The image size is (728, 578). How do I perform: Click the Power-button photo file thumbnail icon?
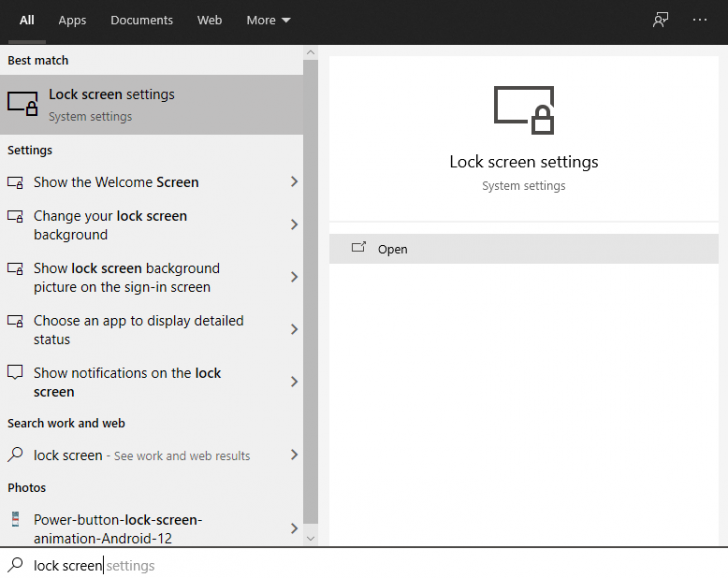15,519
